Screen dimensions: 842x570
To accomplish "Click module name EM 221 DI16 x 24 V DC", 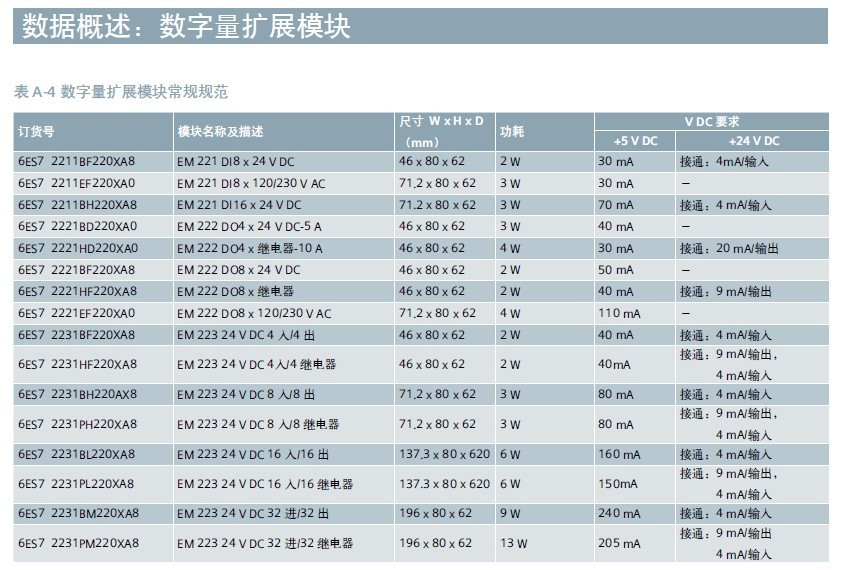I will click(239, 205).
